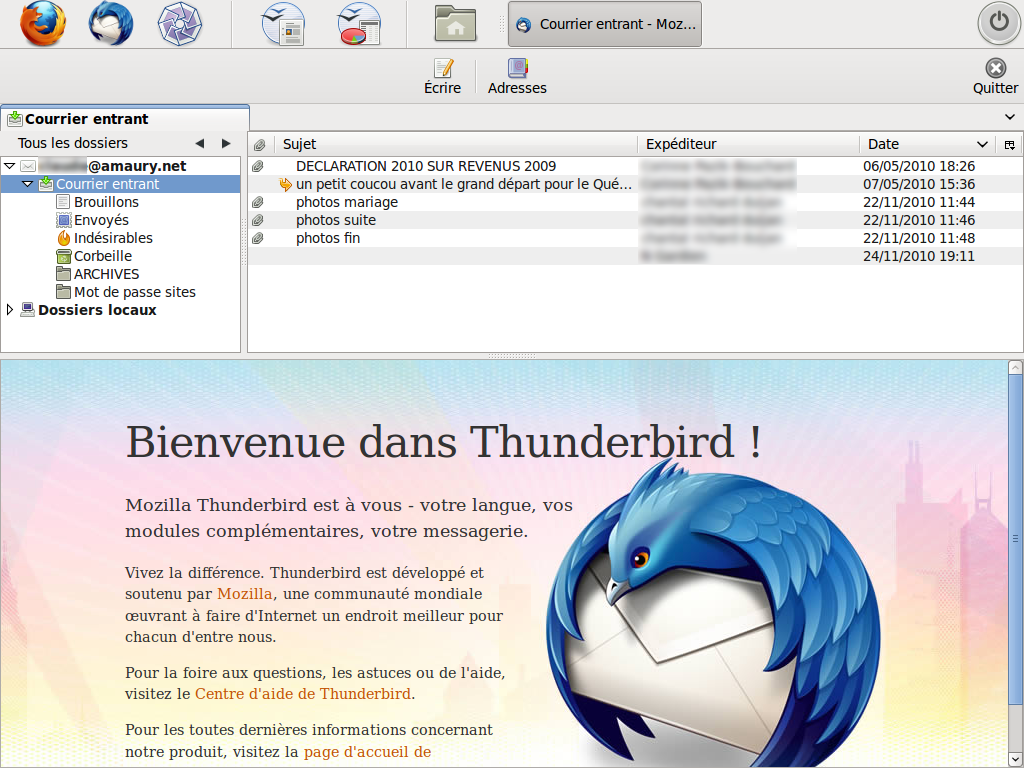Open the tab list dropdown arrow
This screenshot has width=1024, height=768.
pyautogui.click(x=1010, y=118)
